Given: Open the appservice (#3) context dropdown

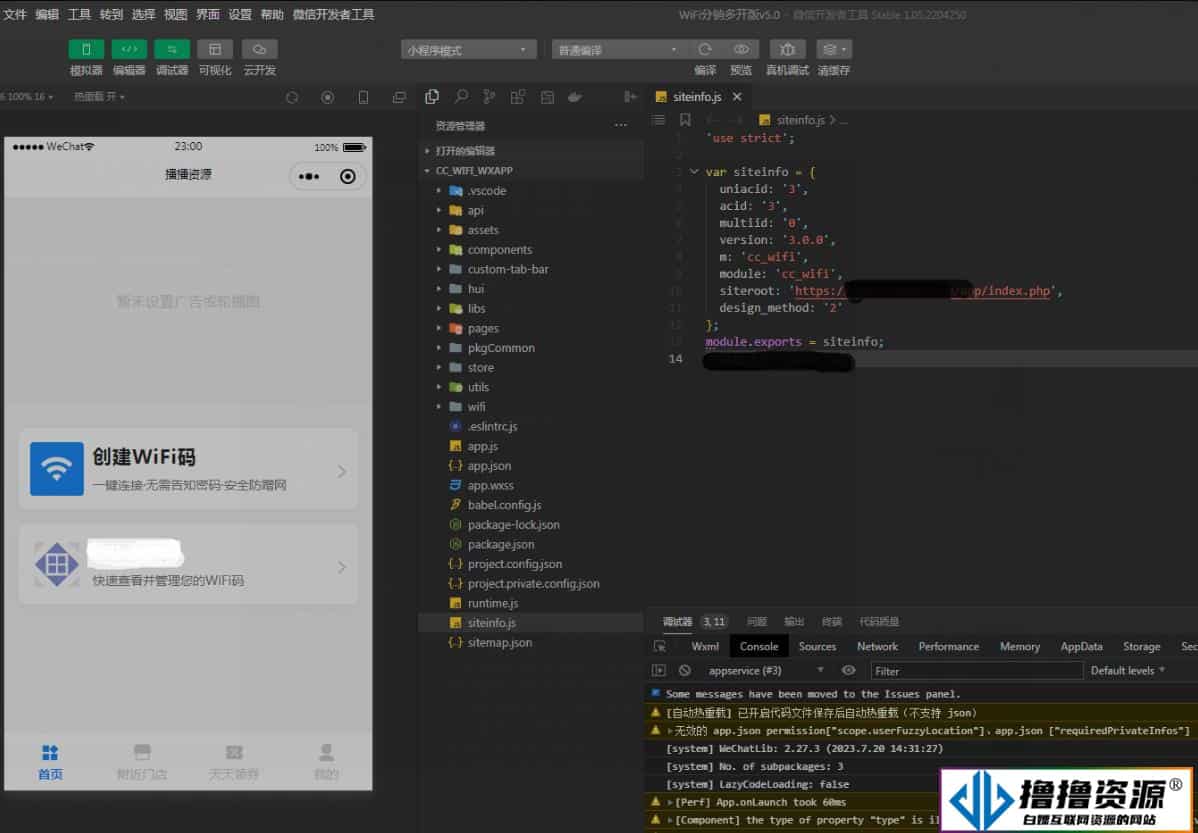Looking at the screenshot, I should [x=764, y=670].
